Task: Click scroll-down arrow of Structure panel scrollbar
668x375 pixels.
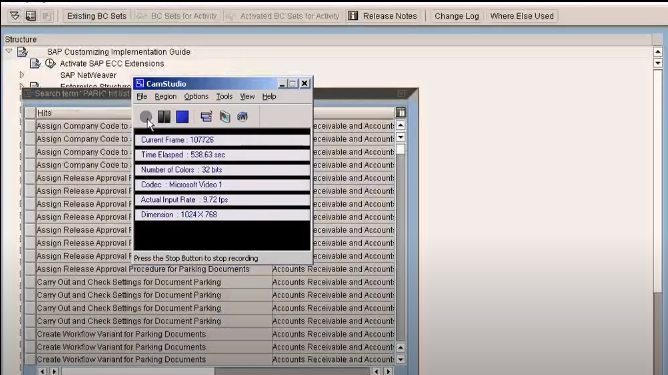Action: click(x=658, y=63)
